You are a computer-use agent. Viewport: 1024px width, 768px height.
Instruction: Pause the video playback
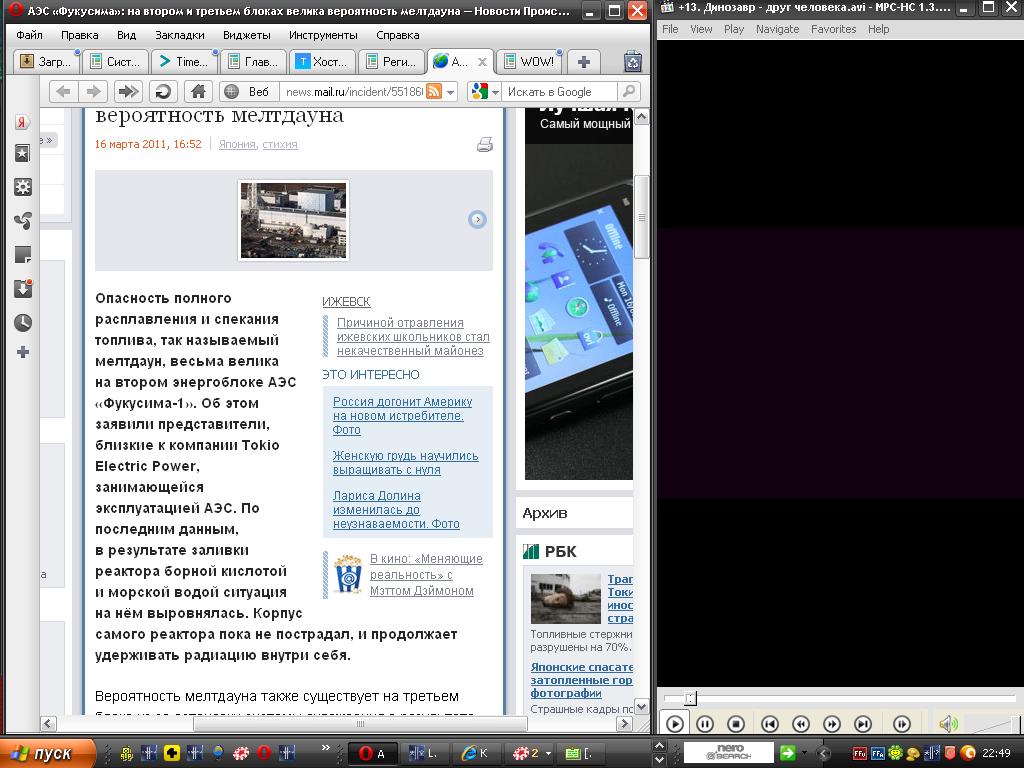(704, 724)
